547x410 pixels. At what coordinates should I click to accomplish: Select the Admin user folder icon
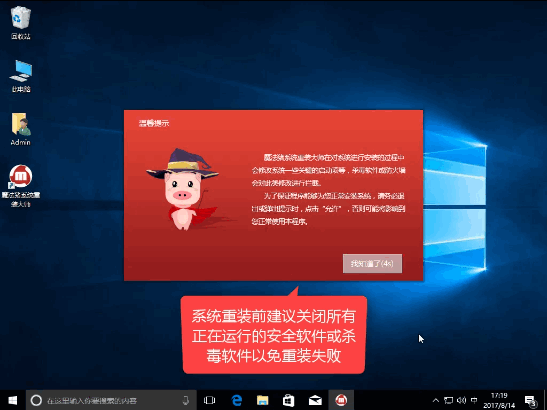(21, 129)
